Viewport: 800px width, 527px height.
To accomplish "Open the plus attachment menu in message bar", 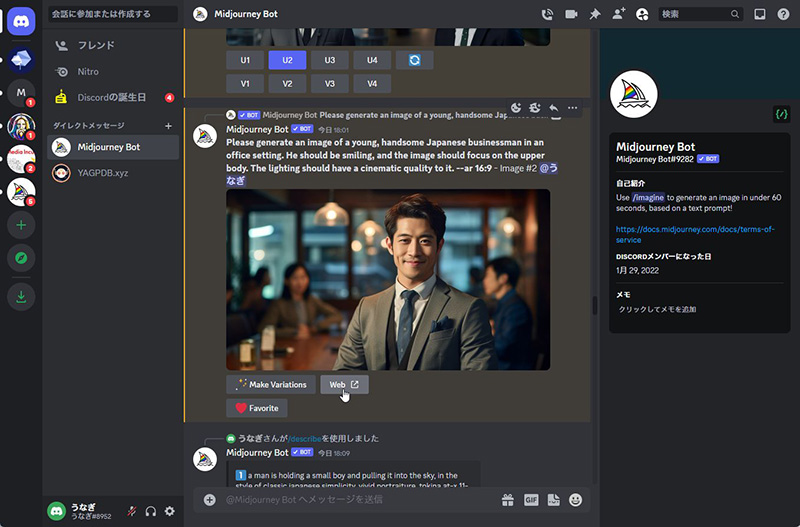I will click(x=209, y=499).
